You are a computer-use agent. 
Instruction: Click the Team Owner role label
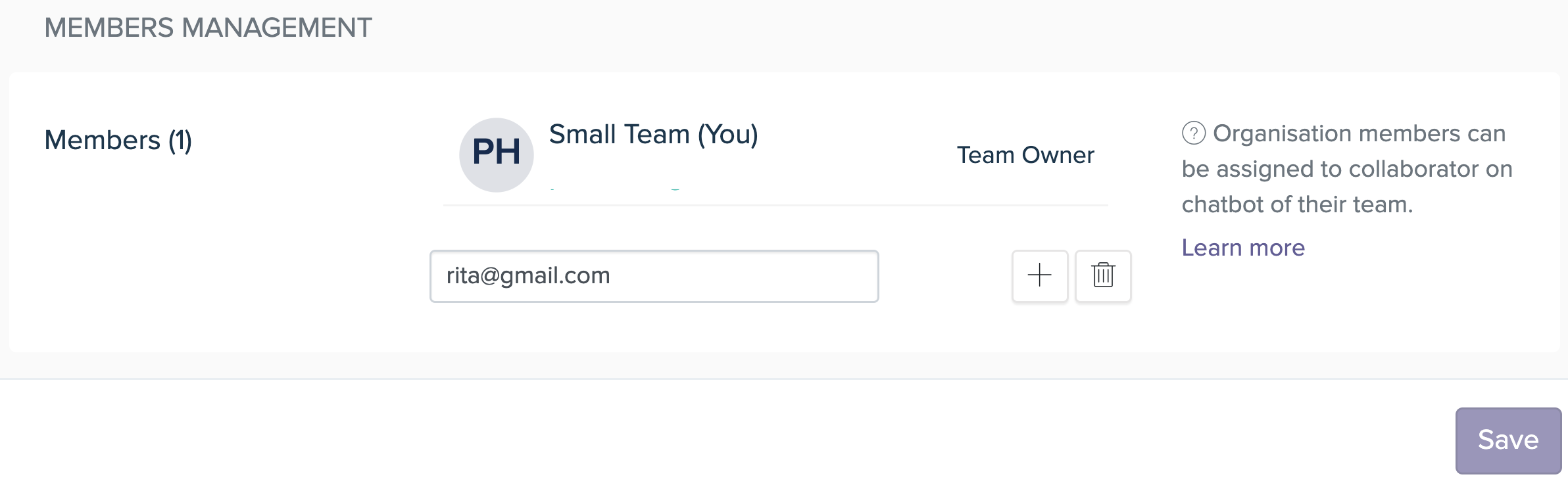click(1025, 155)
